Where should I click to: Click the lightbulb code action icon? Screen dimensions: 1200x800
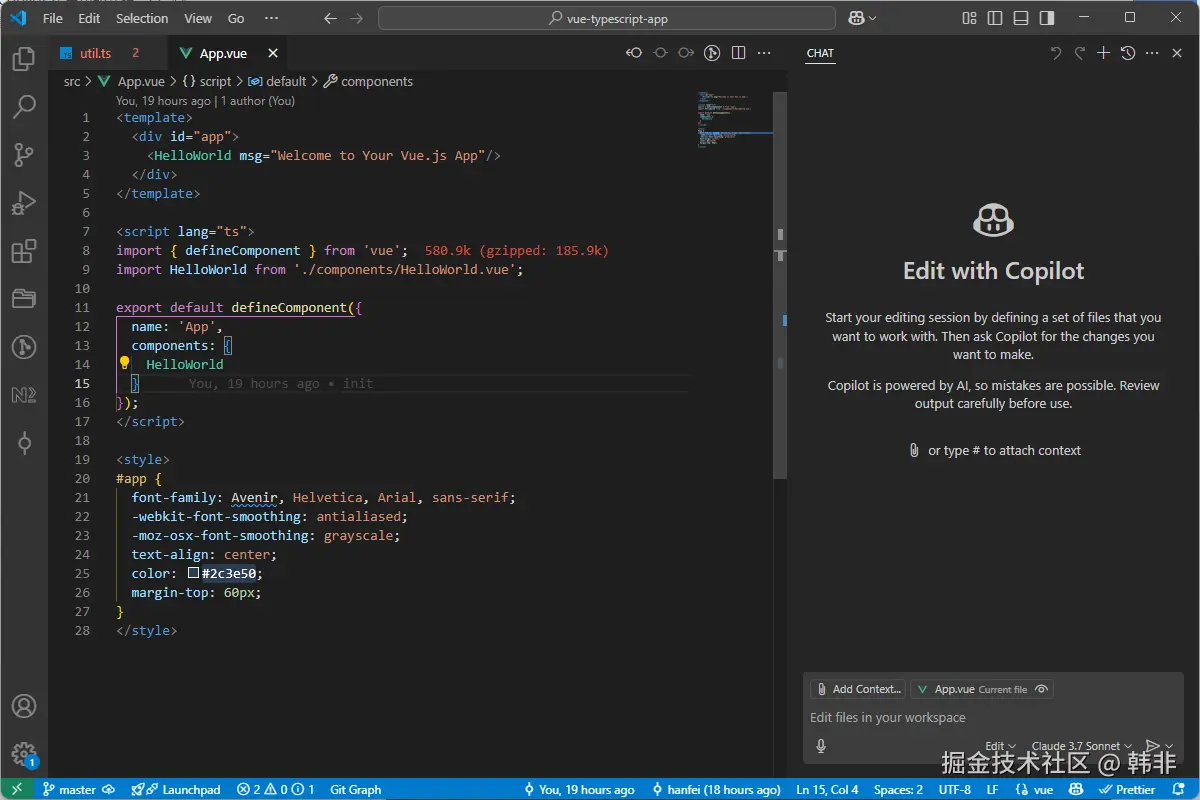(x=125, y=364)
